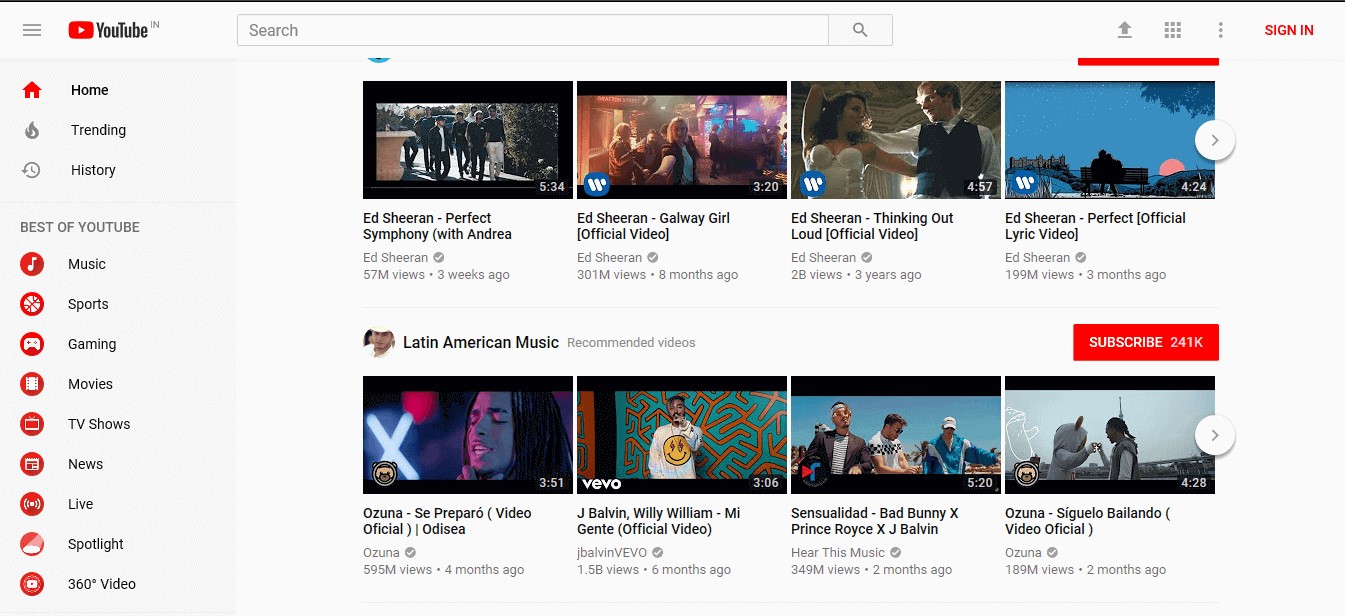The image size is (1345, 616).
Task: Select News under Best of YouTube
Action: pos(118,464)
